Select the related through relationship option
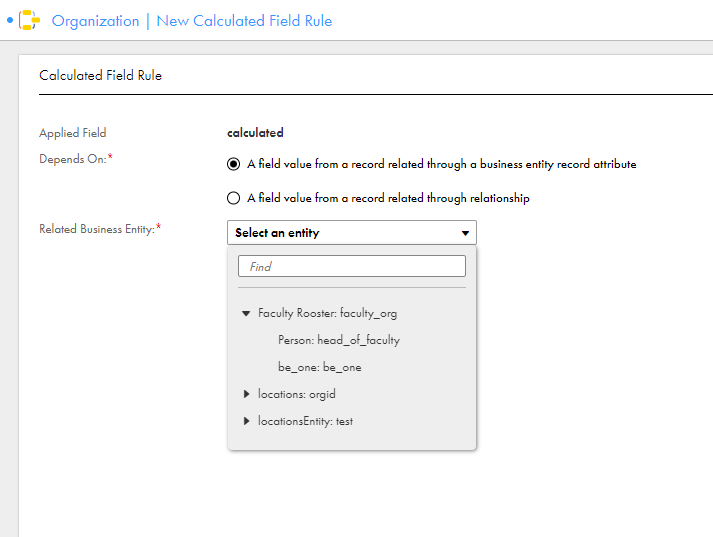This screenshot has height=537, width=713. pyautogui.click(x=233, y=198)
